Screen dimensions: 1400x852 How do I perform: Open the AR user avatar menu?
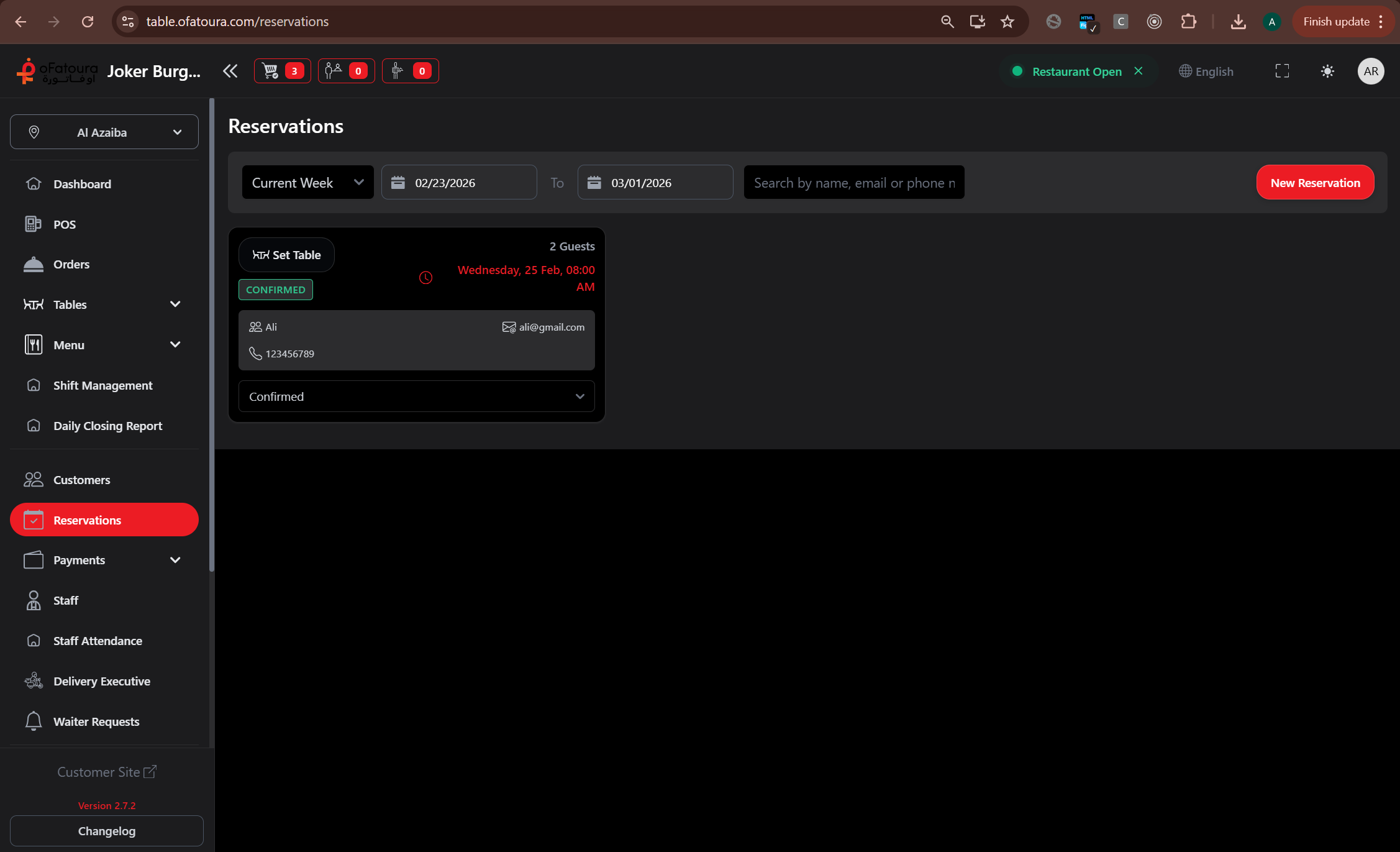click(1370, 71)
